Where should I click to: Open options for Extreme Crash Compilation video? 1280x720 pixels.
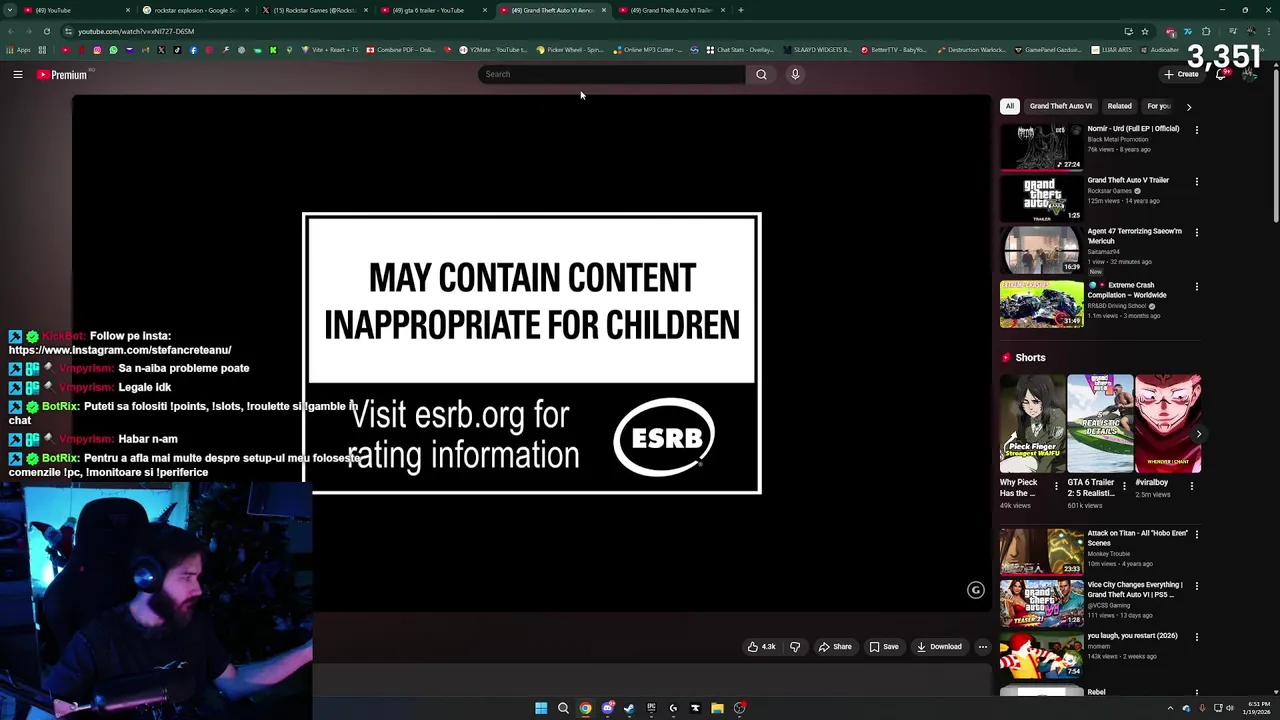tap(1196, 286)
